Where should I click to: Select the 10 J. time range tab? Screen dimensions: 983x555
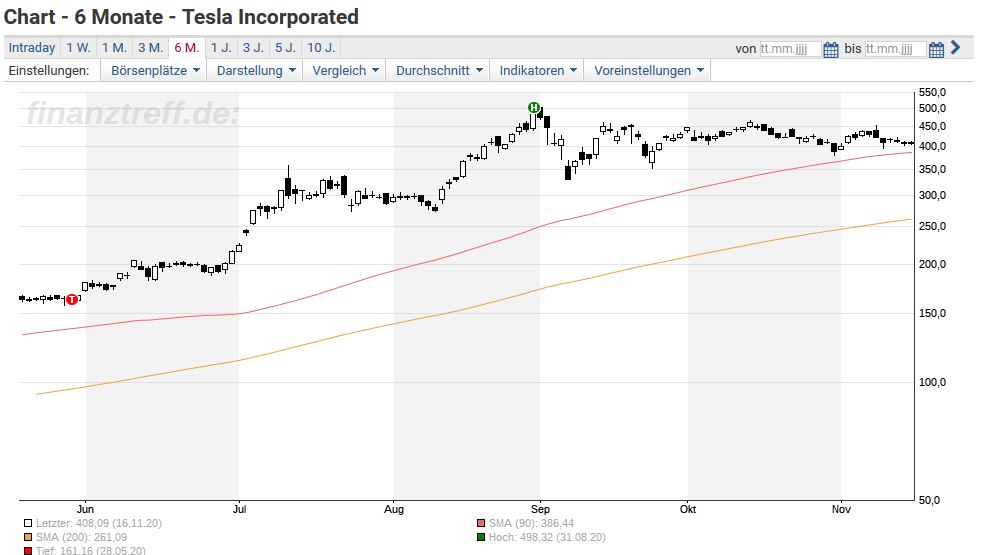pos(321,48)
